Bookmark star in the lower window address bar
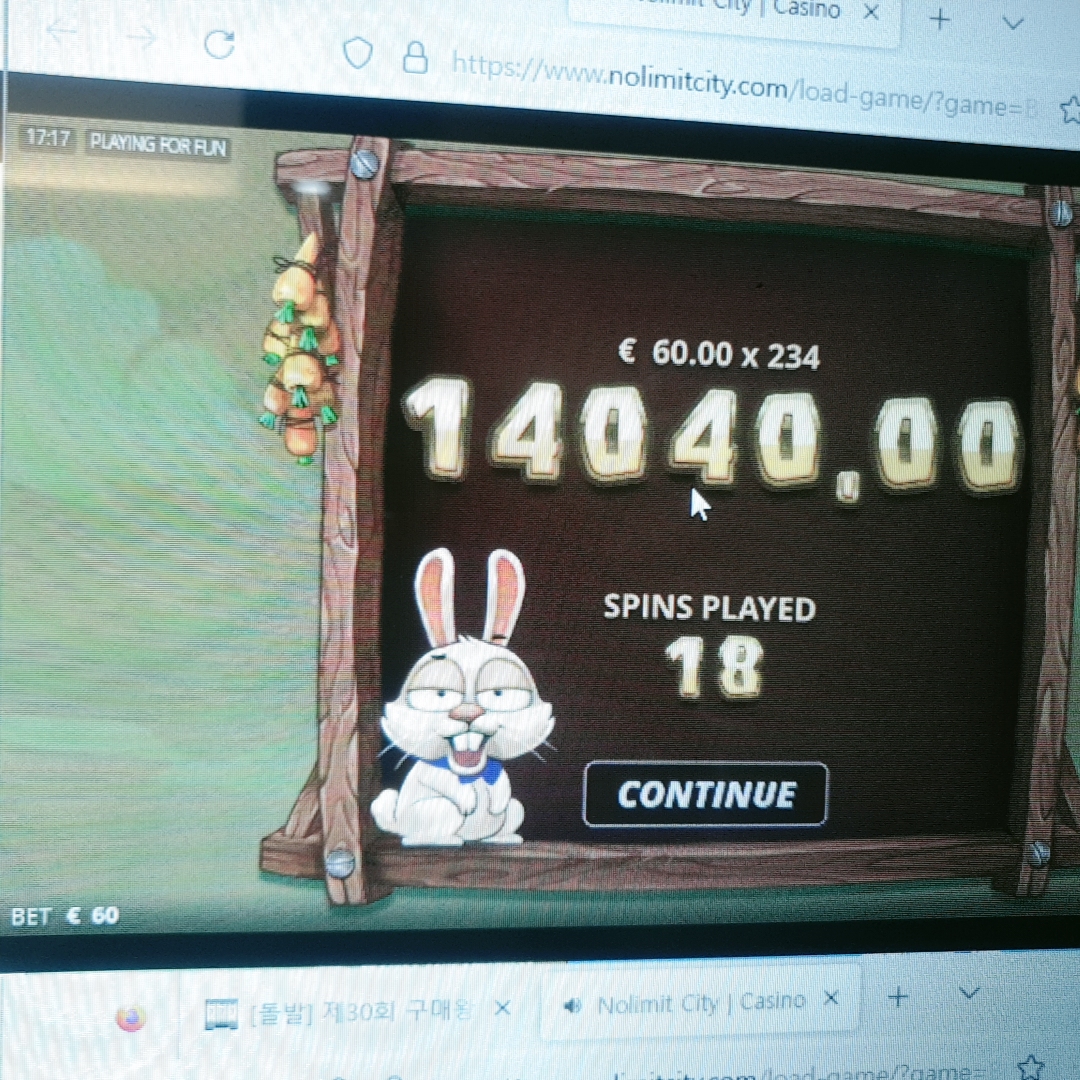This screenshot has height=1080, width=1080. pyautogui.click(x=1030, y=1066)
